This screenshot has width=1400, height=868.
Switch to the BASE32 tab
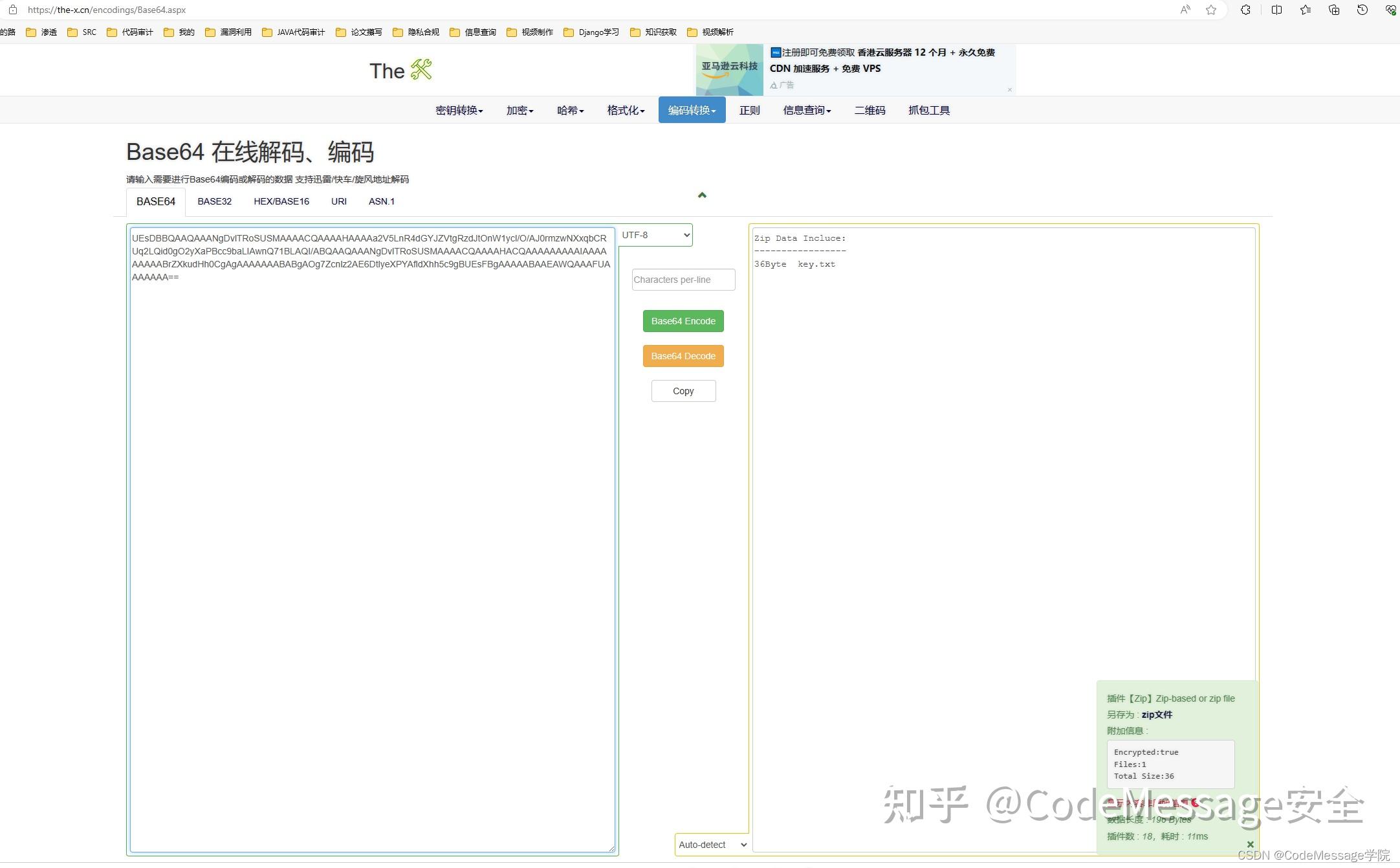(214, 201)
